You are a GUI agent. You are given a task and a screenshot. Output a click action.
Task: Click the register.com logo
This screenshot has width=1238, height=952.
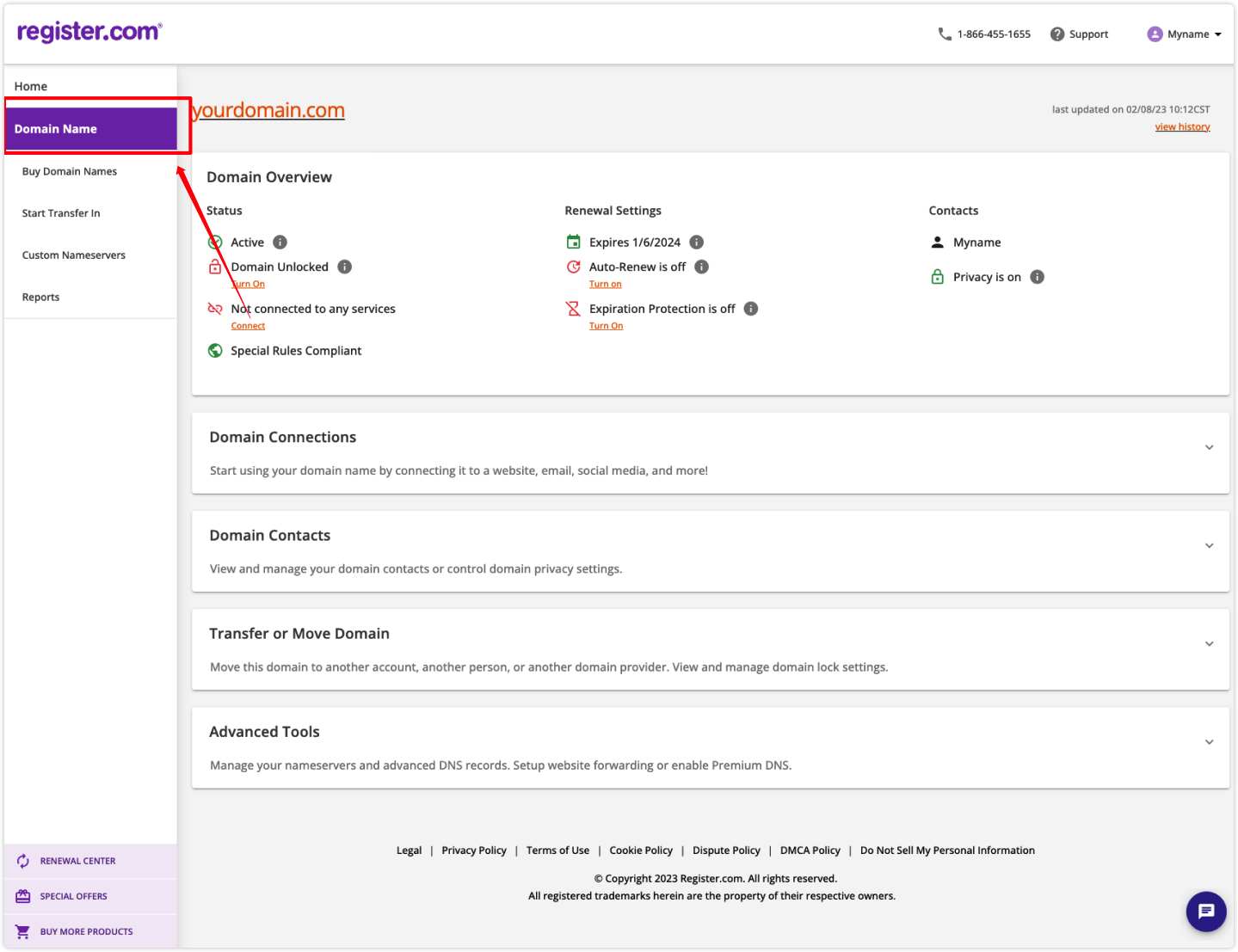pos(89,29)
